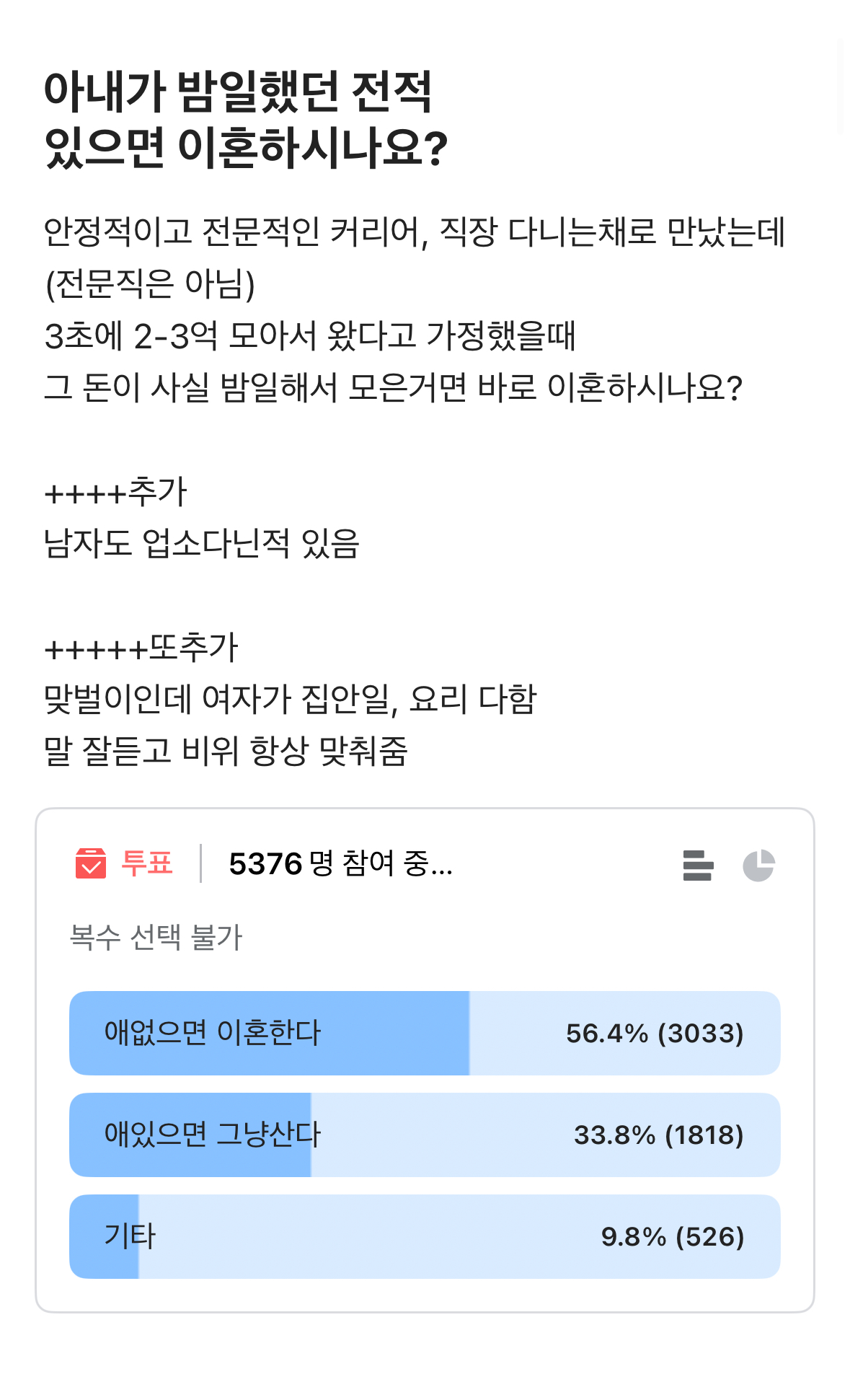This screenshot has width=850, height=1400.
Task: Click the scrollbar on the right edge
Action: click(x=840, y=87)
